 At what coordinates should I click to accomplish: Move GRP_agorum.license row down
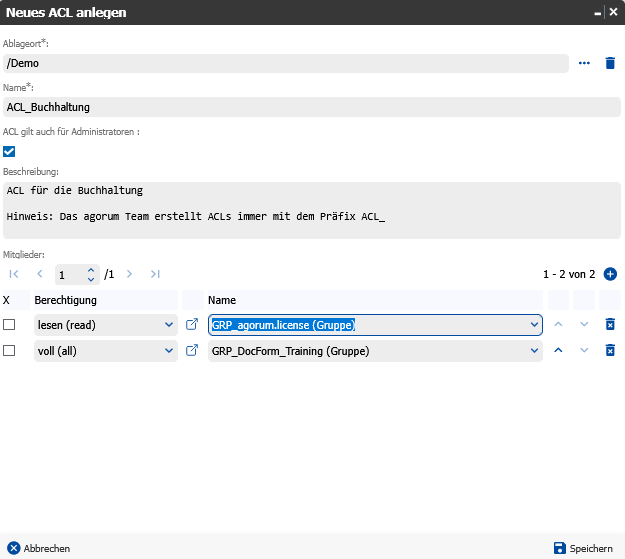584,325
